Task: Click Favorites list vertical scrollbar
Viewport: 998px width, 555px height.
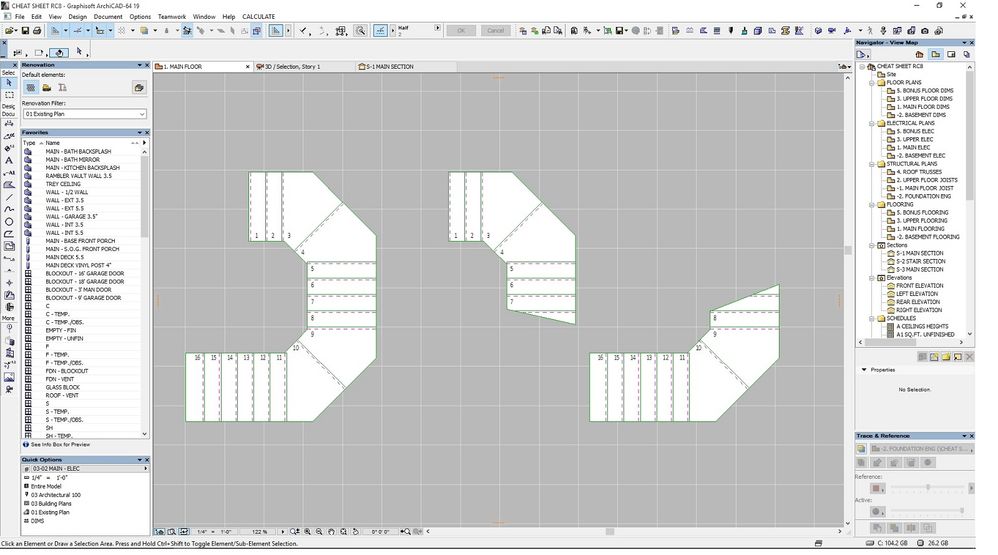Action: (x=144, y=293)
